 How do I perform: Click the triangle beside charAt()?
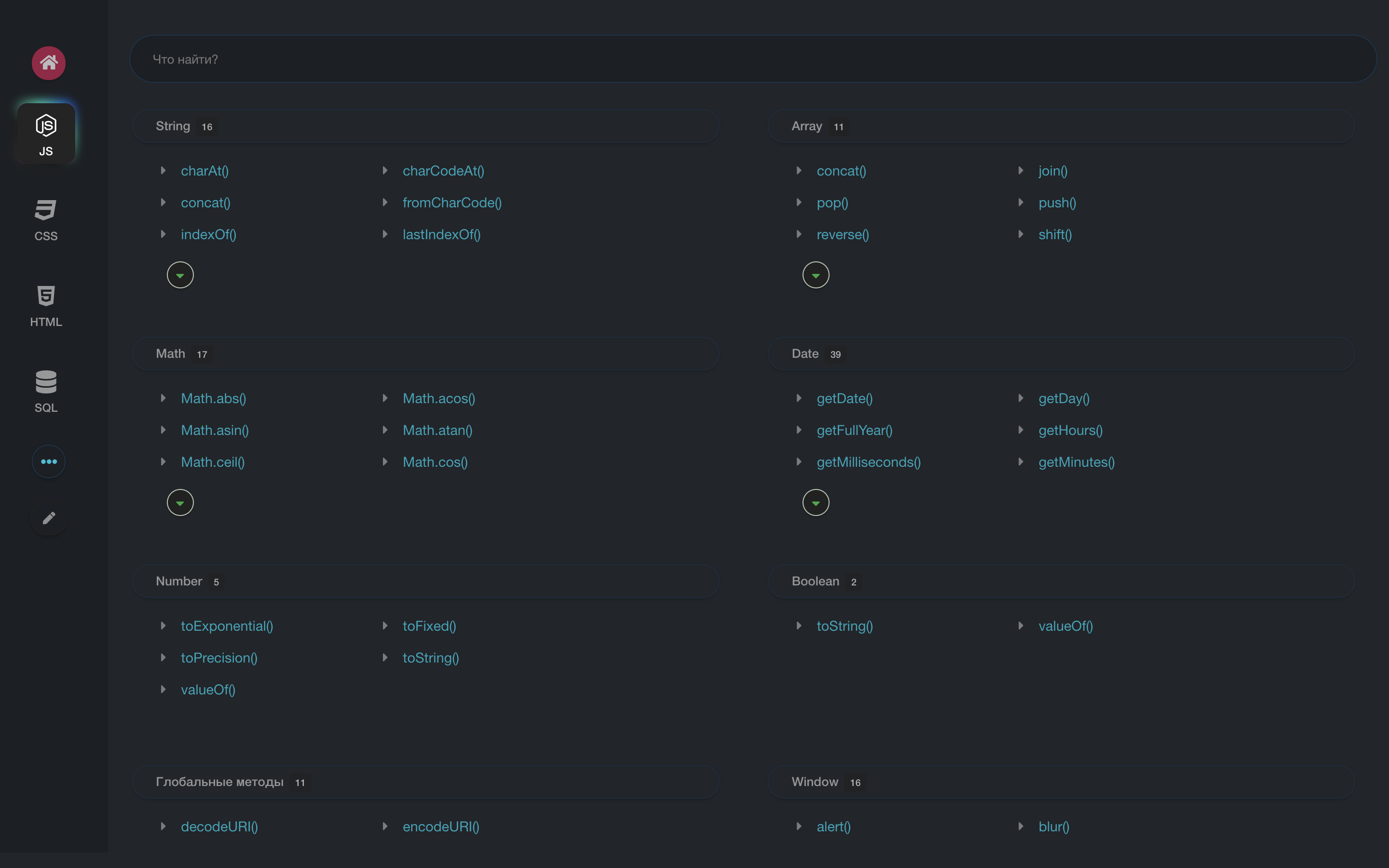pos(163,171)
